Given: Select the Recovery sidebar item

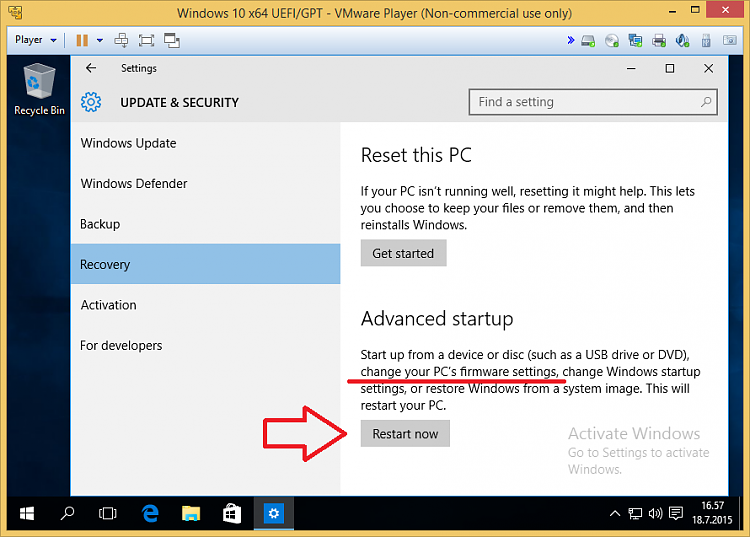Looking at the screenshot, I should click(205, 264).
